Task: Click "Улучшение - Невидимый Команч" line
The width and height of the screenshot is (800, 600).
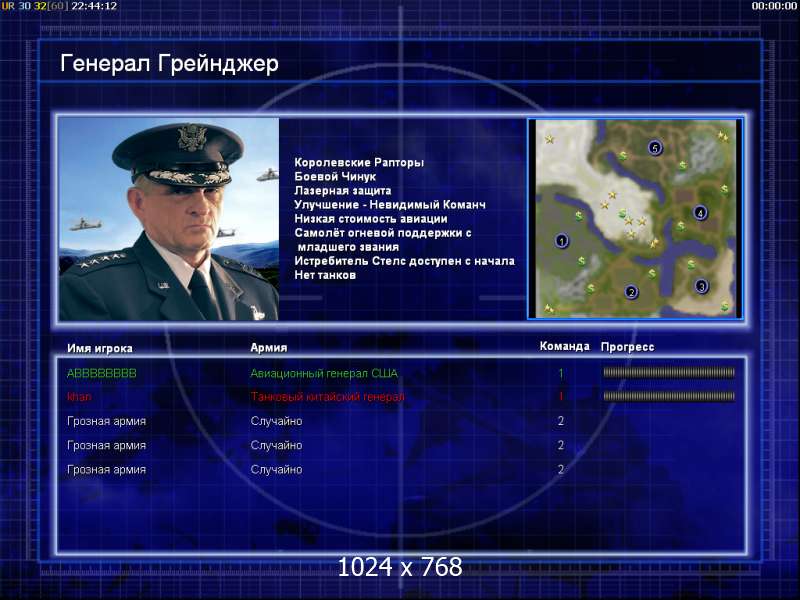Action: [390, 205]
